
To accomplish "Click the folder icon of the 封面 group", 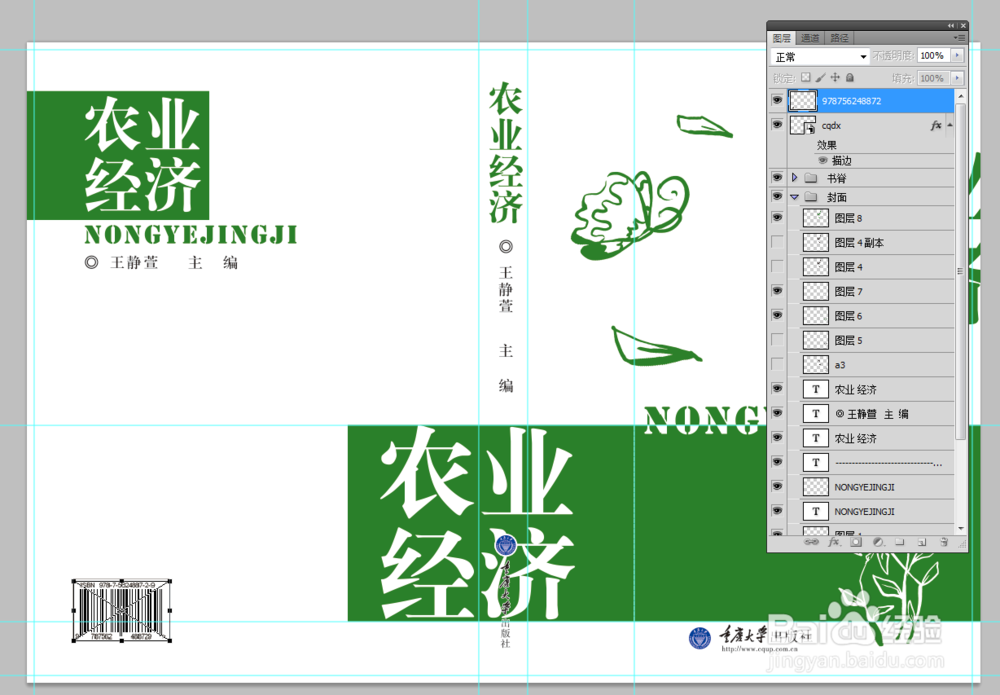I will [x=811, y=196].
